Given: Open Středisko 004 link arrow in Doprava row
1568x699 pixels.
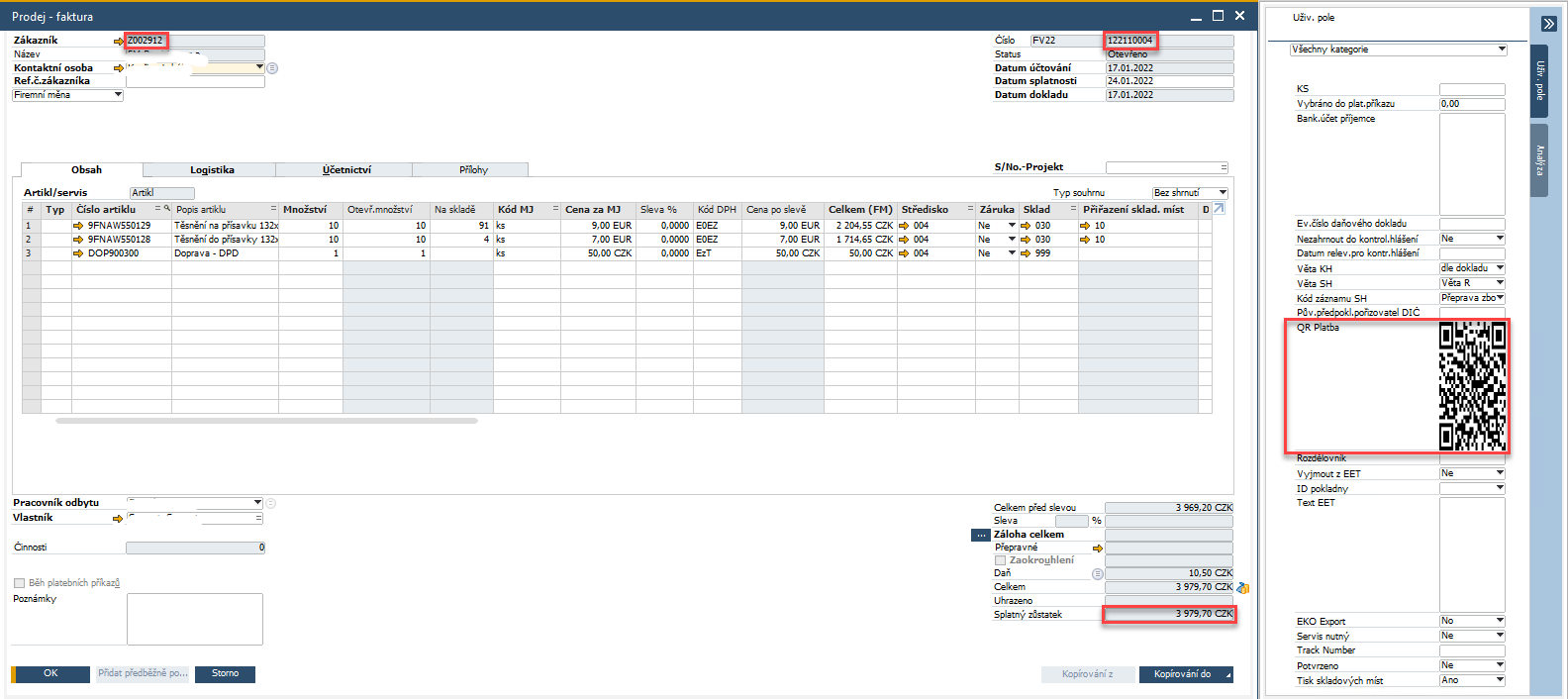Looking at the screenshot, I should pos(904,253).
